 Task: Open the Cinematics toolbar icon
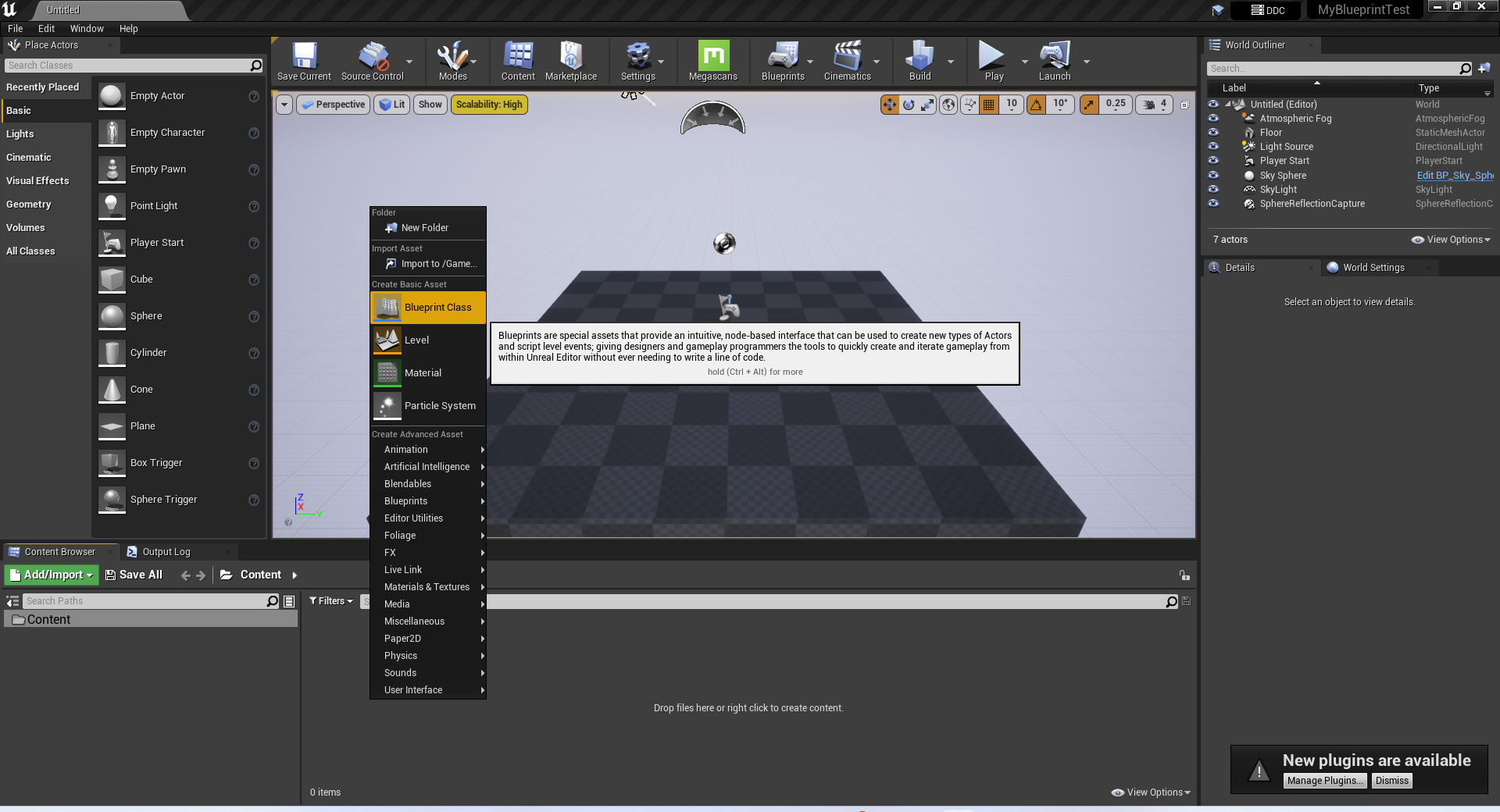click(848, 61)
